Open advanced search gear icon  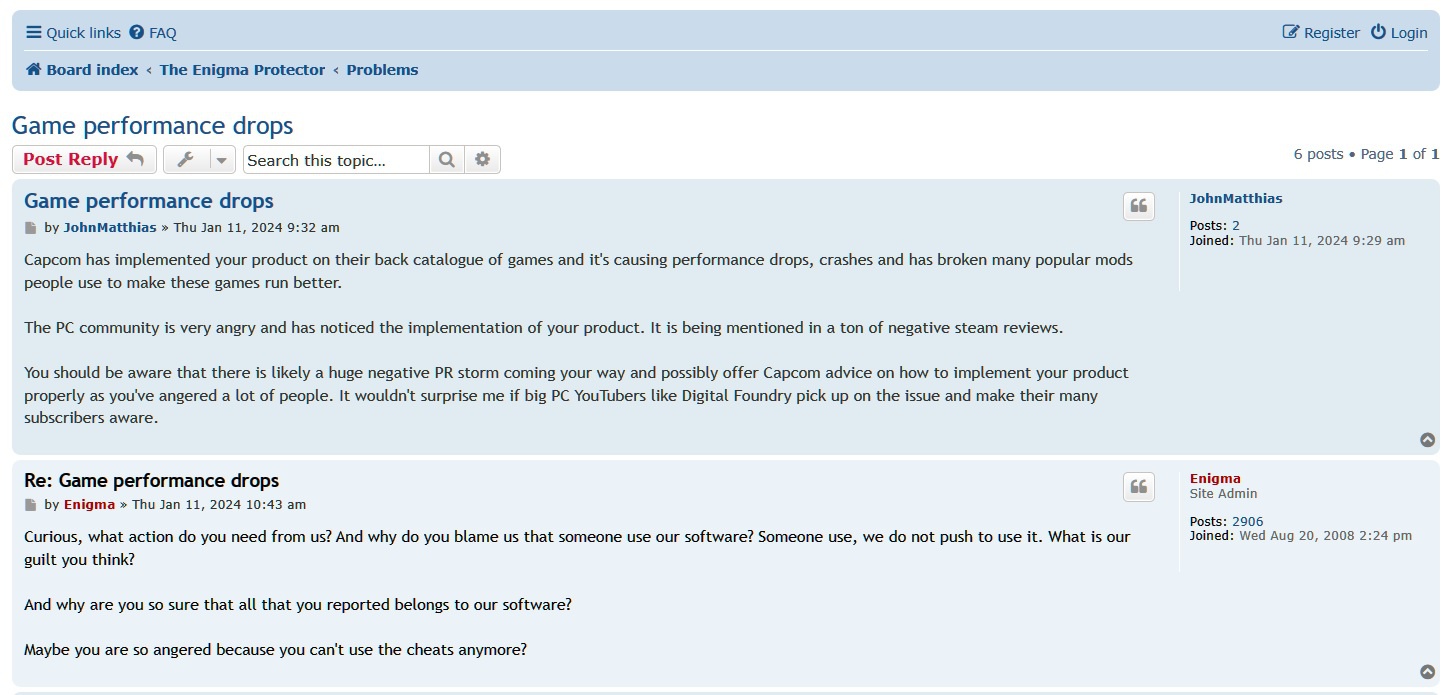[x=483, y=160]
